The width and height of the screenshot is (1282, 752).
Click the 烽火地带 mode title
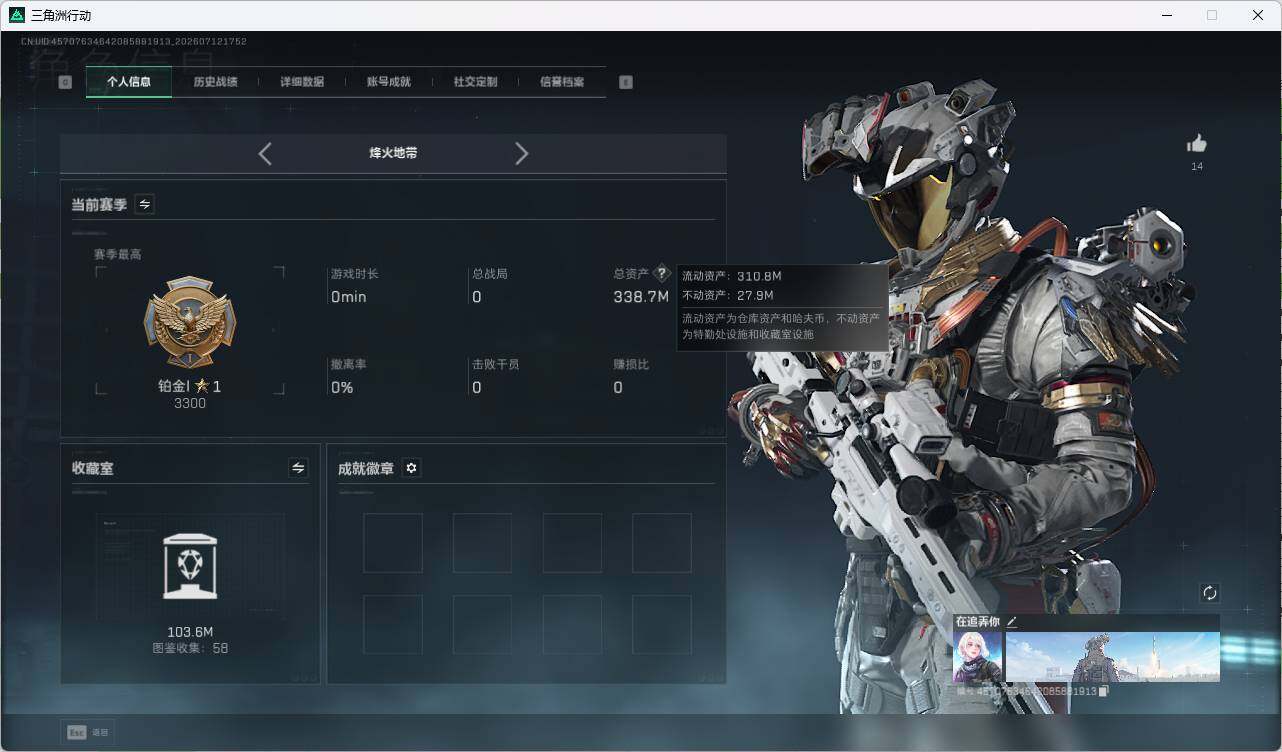tap(393, 153)
